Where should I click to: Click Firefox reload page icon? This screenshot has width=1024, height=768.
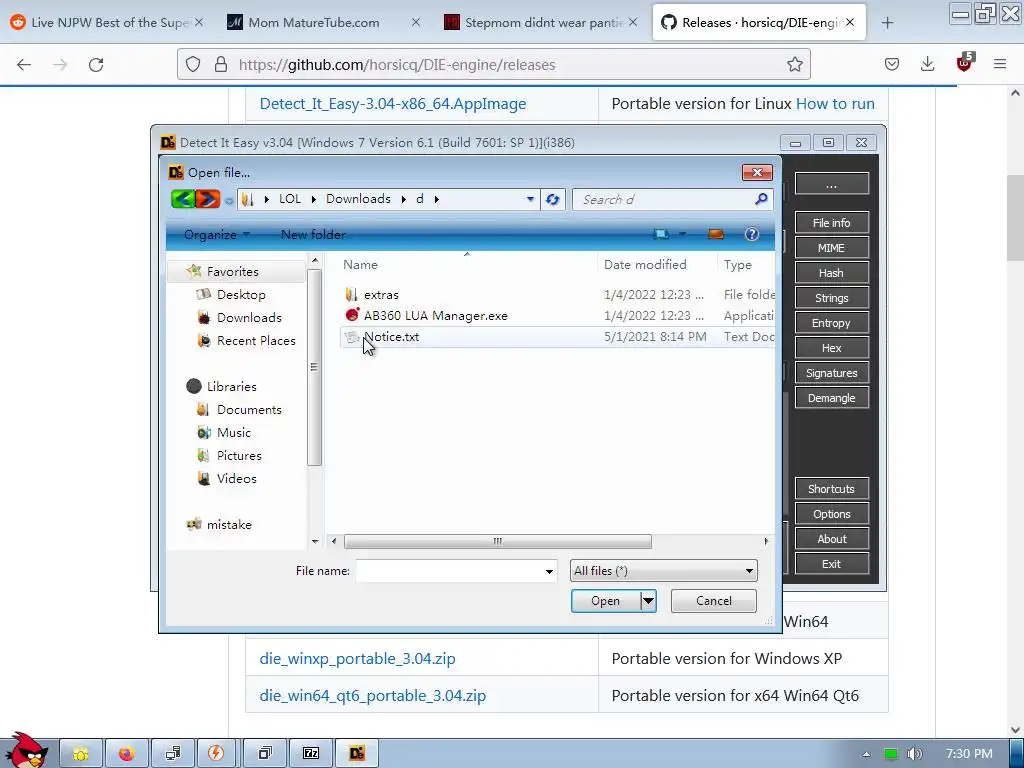point(96,65)
